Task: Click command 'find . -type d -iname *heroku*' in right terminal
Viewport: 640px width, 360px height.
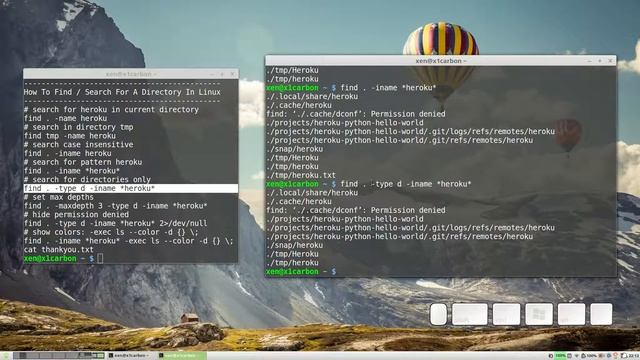Action: point(406,184)
